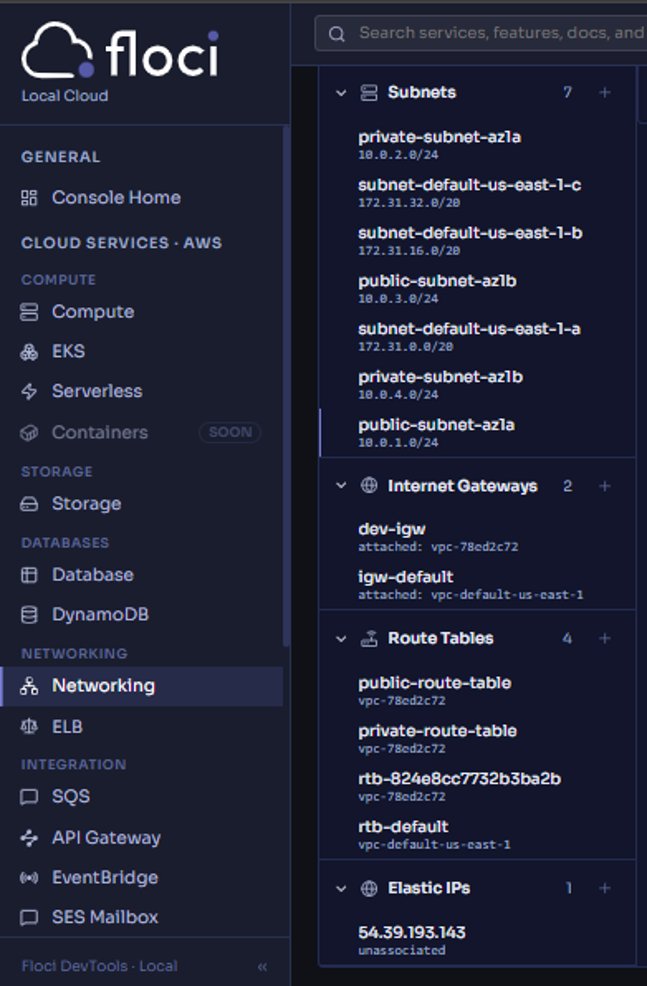The image size is (647, 986).
Task: Click the Console Home grid icon
Action: (x=29, y=198)
